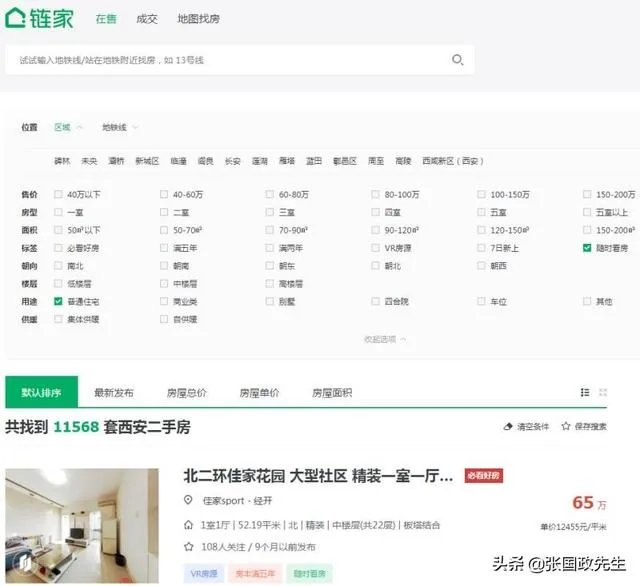Expand the 地铁线 dropdown

(120, 127)
